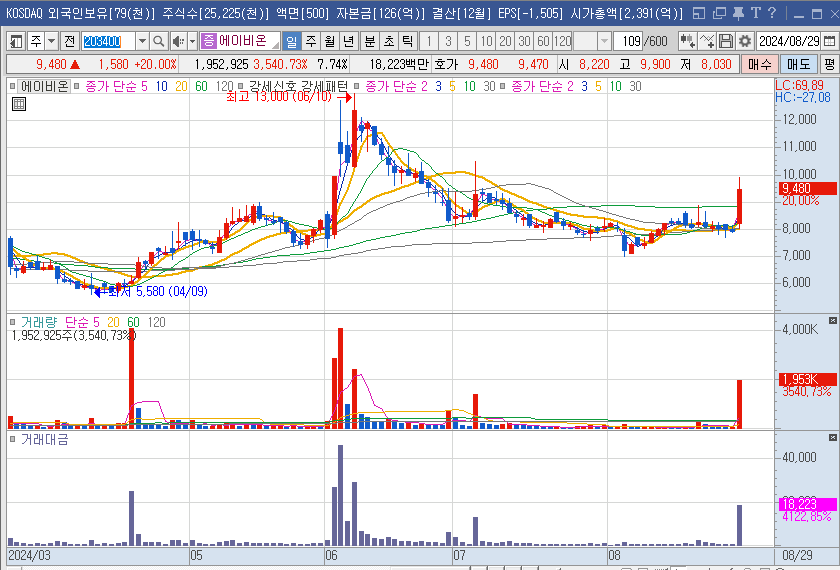
Task: Open the 주 type dropdown arrow
Action: tap(51, 41)
